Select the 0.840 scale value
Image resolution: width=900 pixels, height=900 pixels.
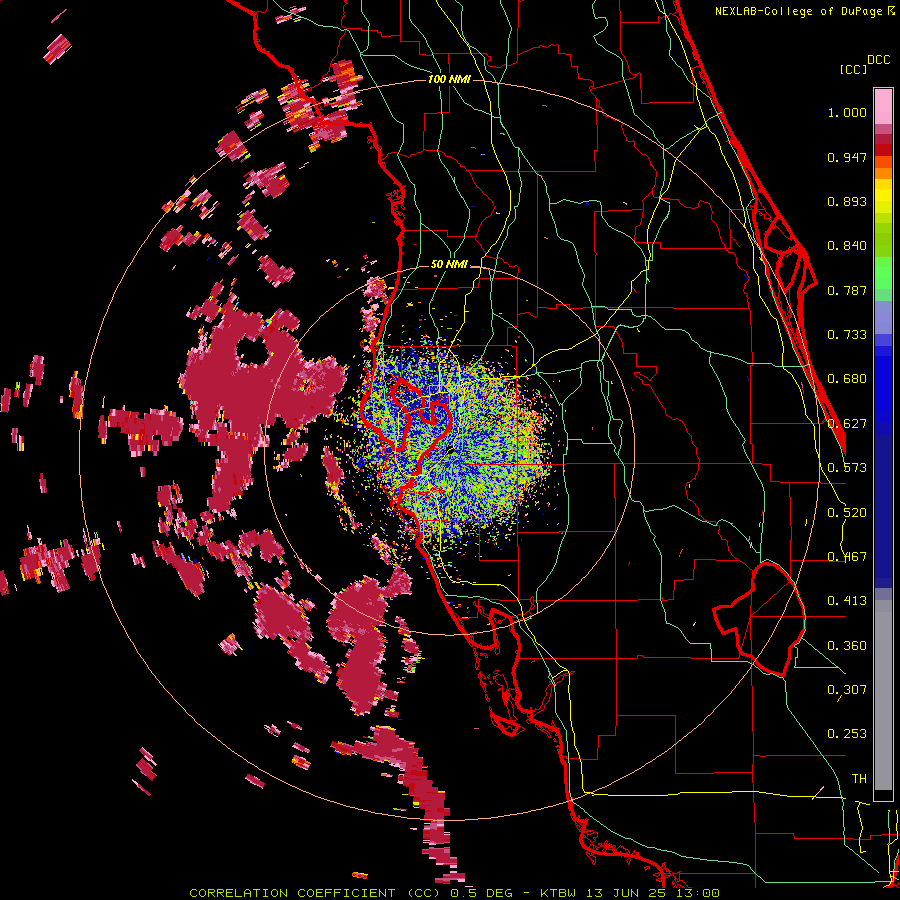point(847,246)
